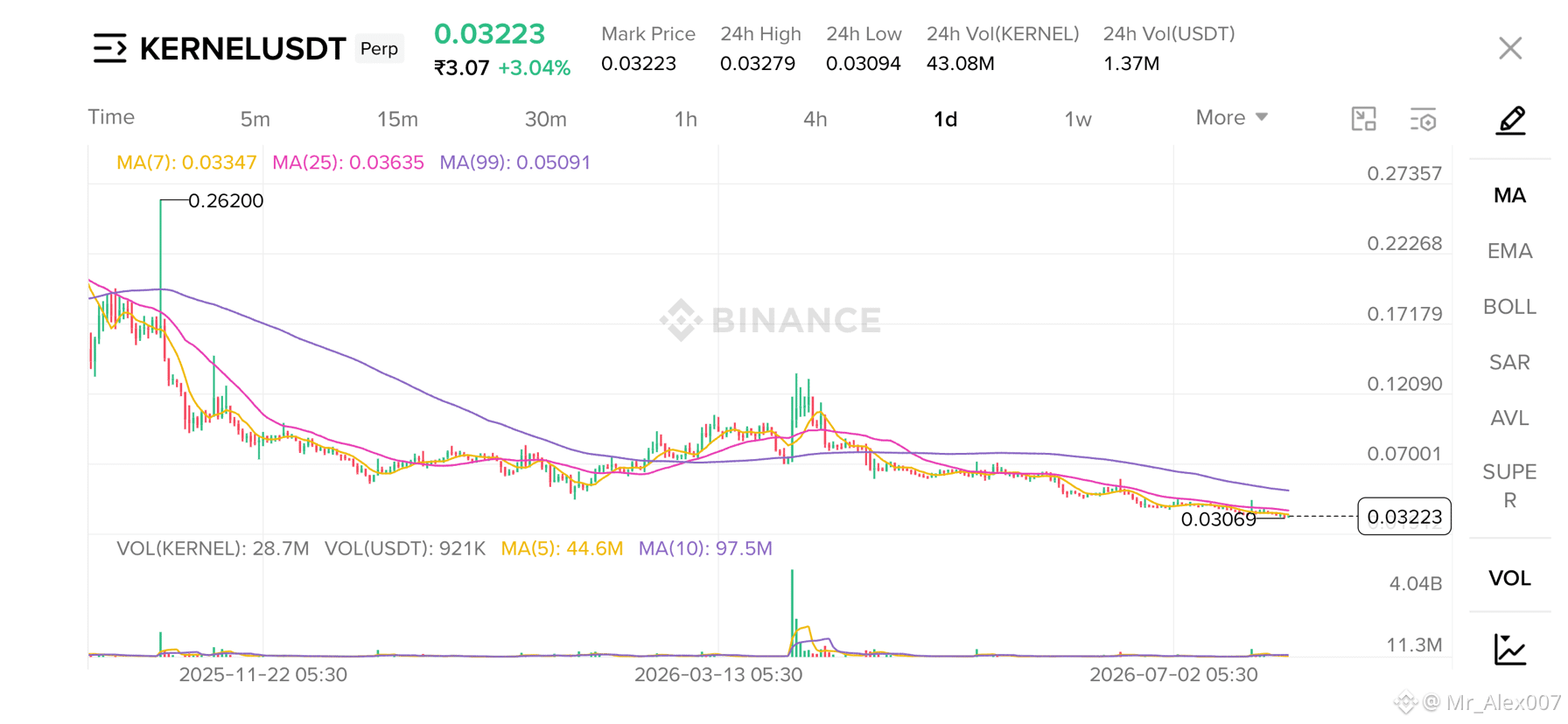The width and height of the screenshot is (1568, 724).
Task: Click the 11.3M volume axis label
Action: (1415, 645)
